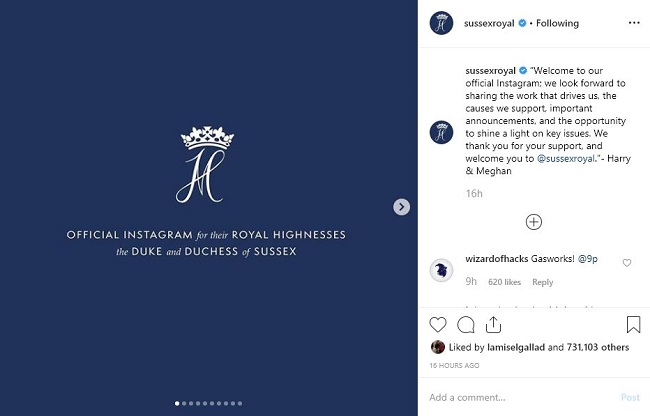
Task: Open the three-dot more options menu
Action: coord(633,22)
